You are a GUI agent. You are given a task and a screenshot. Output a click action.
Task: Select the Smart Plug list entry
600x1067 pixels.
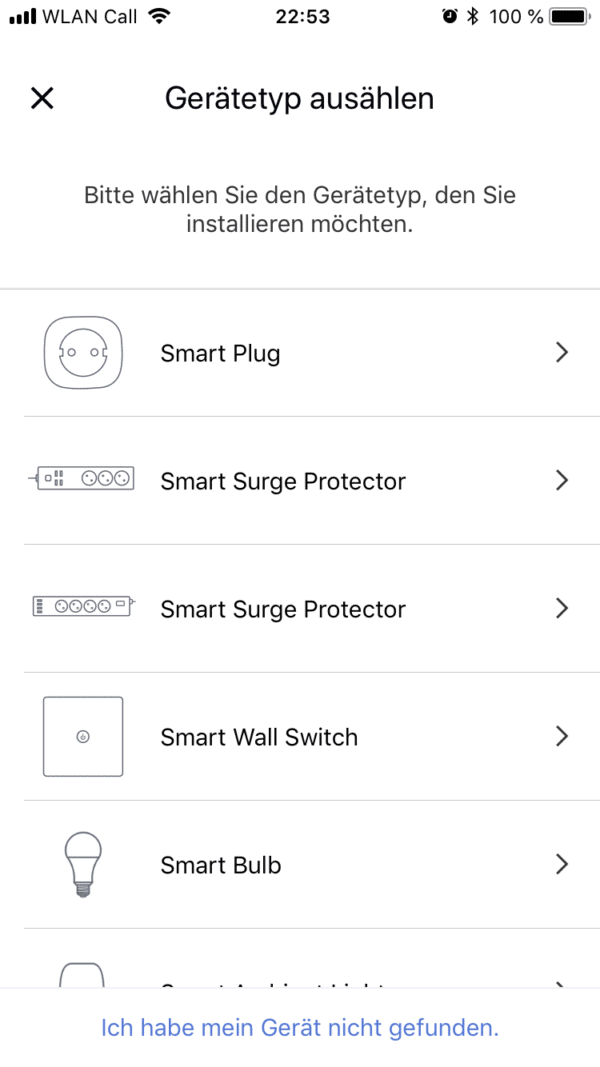pyautogui.click(x=220, y=353)
